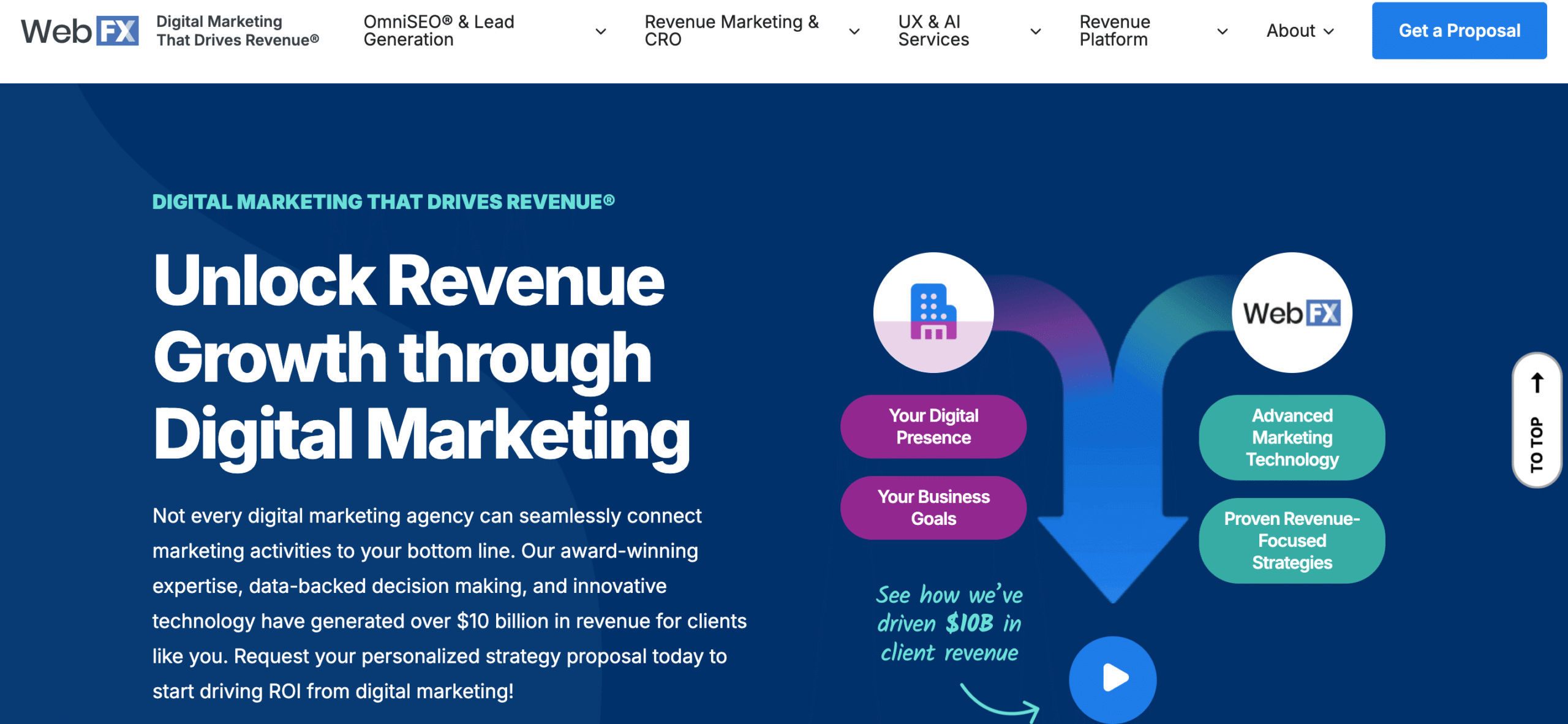Click the Advanced Marketing Technology pill
Image resolution: width=1568 pixels, height=724 pixels.
click(x=1292, y=437)
